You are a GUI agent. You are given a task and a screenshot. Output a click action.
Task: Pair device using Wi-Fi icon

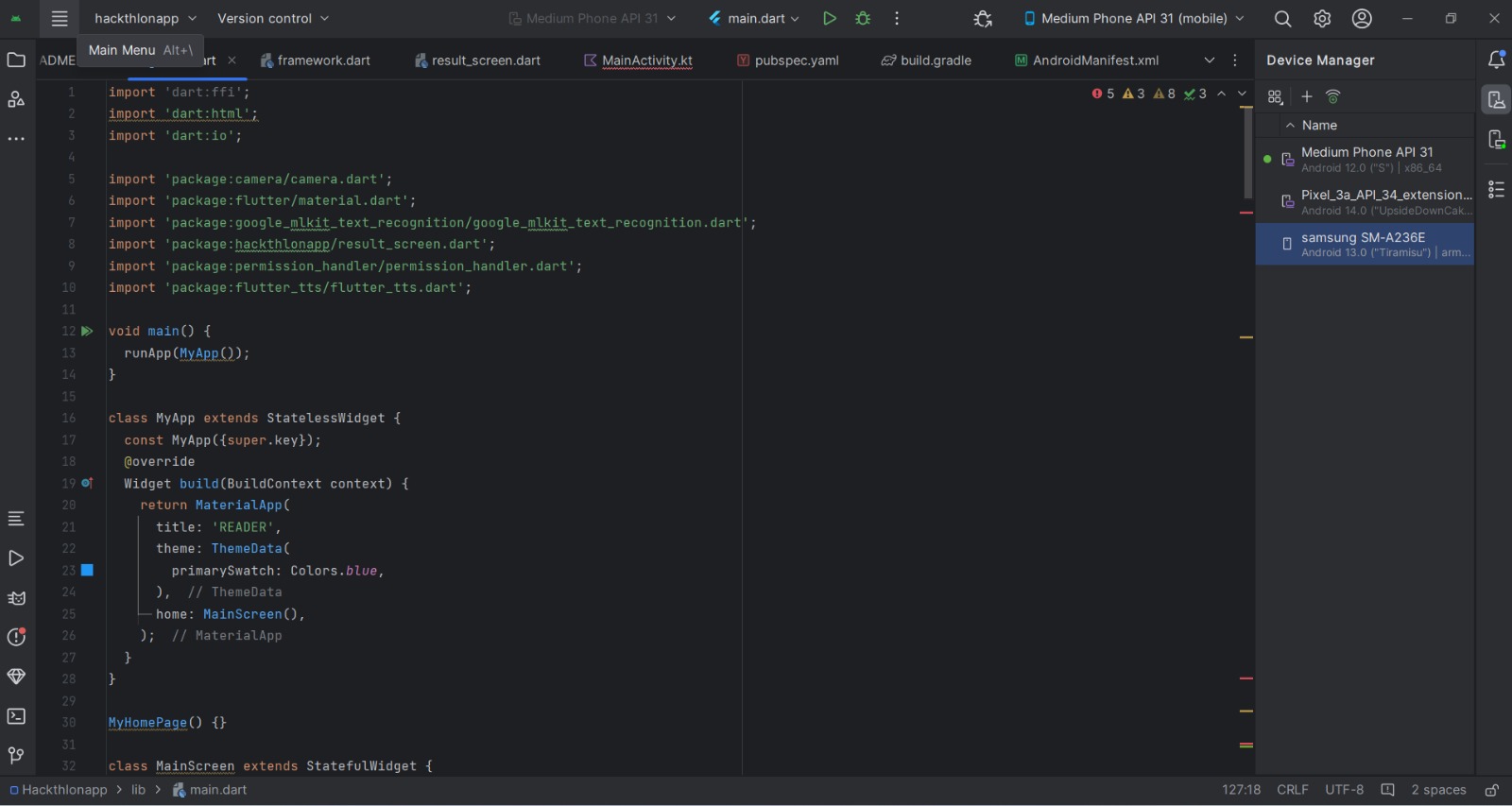(1333, 96)
